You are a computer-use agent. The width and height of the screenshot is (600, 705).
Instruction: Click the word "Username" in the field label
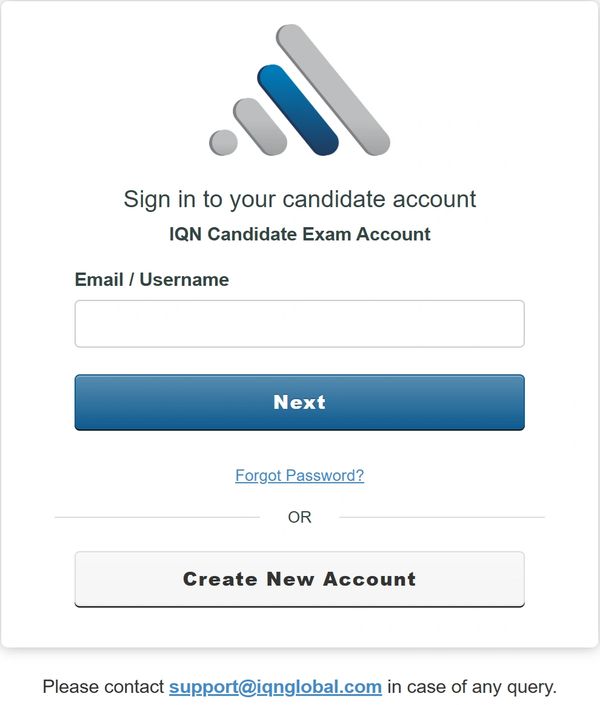pos(184,280)
